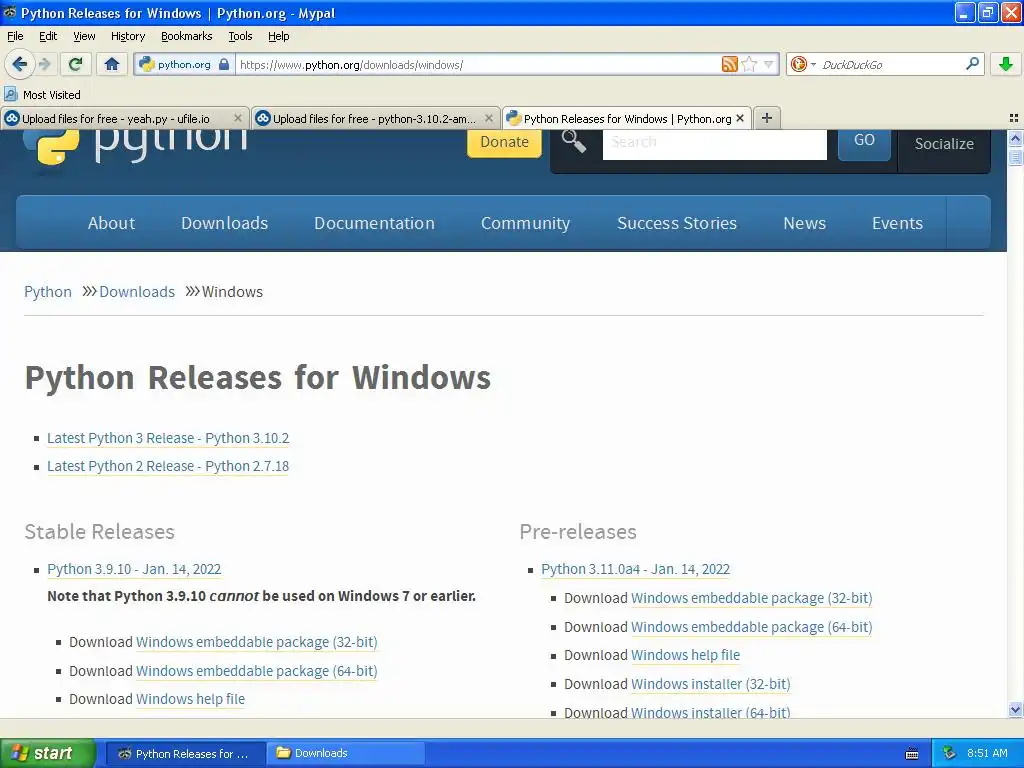Open the Help menu
This screenshot has height=768, width=1024.
[x=279, y=37]
